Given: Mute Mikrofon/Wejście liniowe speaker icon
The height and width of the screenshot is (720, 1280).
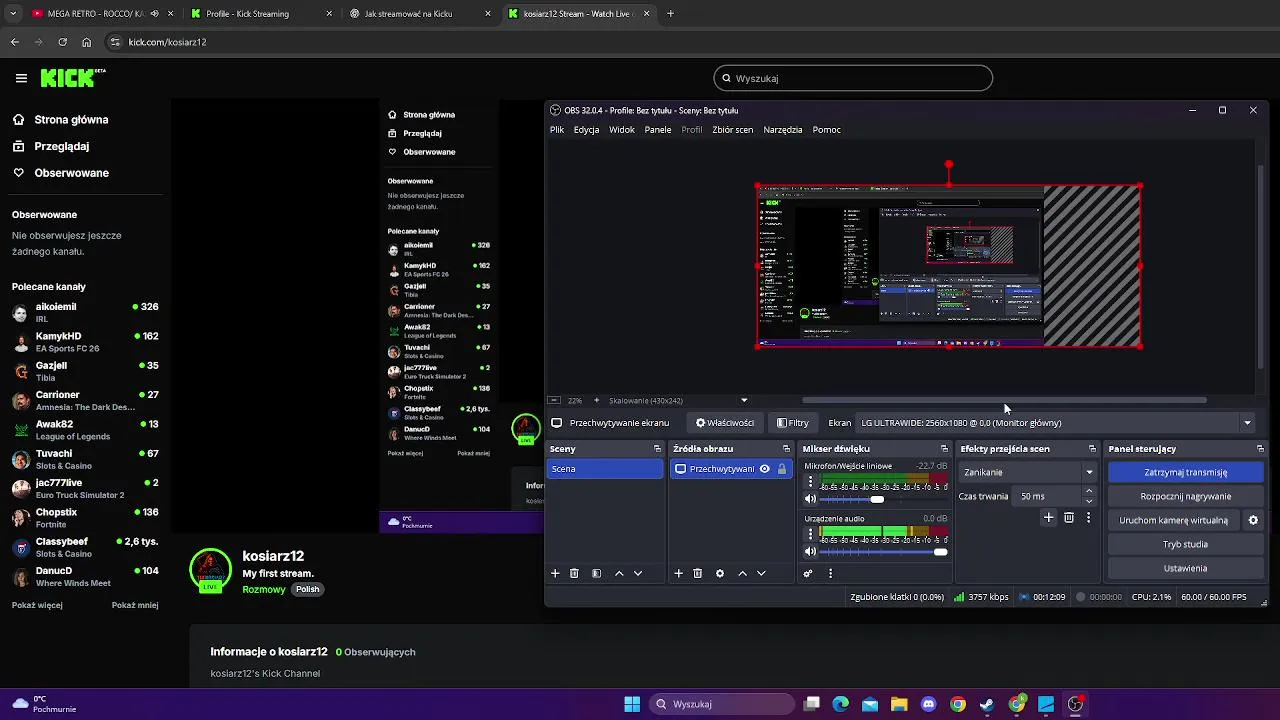Looking at the screenshot, I should [811, 499].
